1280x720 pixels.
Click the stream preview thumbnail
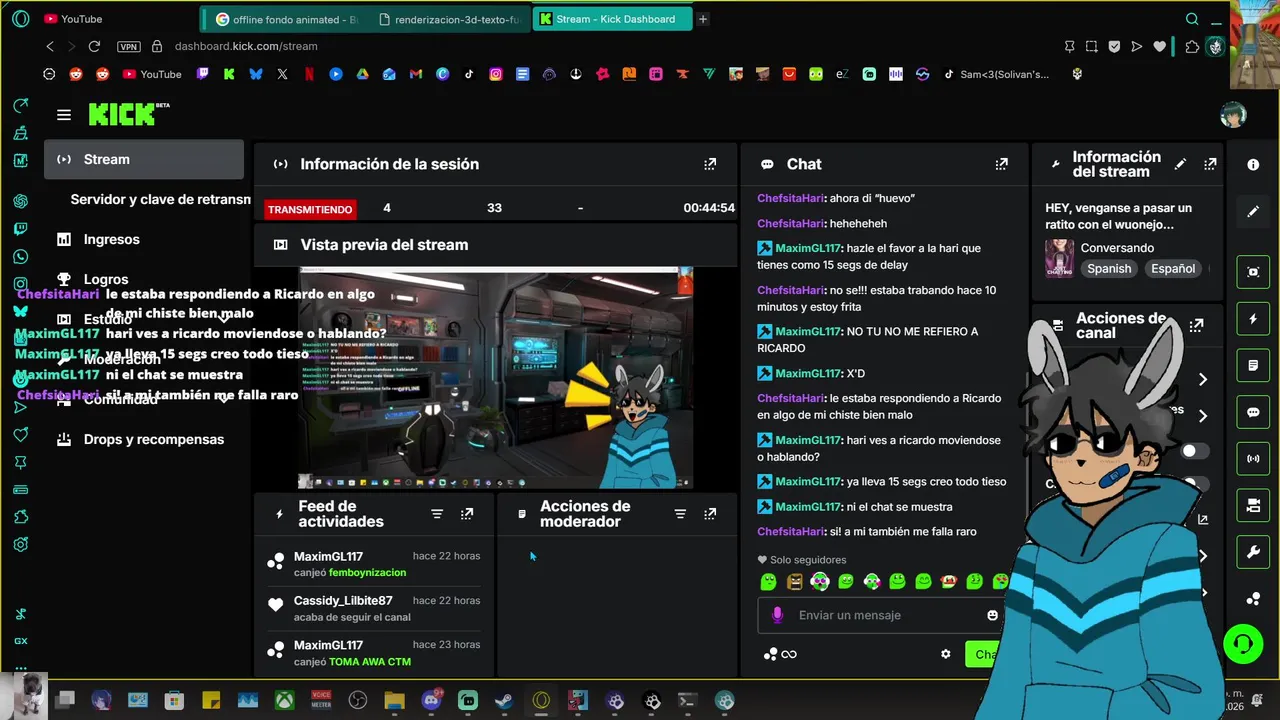tap(496, 378)
